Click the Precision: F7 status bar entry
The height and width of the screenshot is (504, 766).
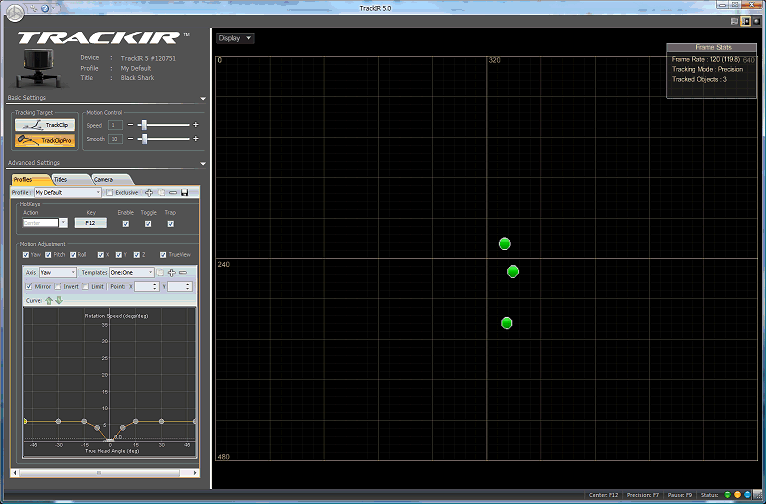click(x=643, y=495)
